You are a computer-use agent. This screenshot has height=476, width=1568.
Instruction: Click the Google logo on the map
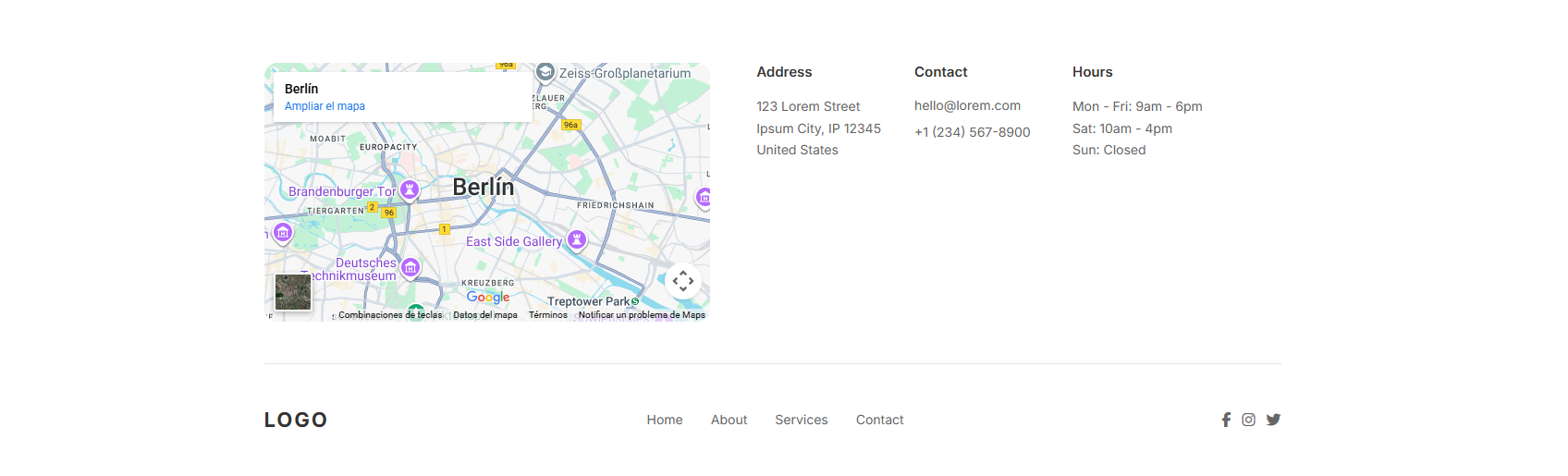[x=488, y=297]
